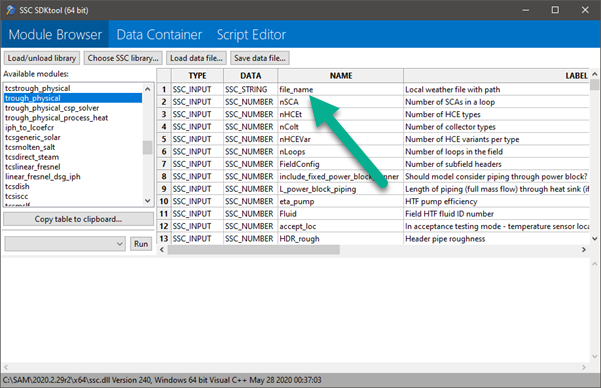Click nHCEVar name cell
The width and height of the screenshot is (601, 388).
click(340, 139)
